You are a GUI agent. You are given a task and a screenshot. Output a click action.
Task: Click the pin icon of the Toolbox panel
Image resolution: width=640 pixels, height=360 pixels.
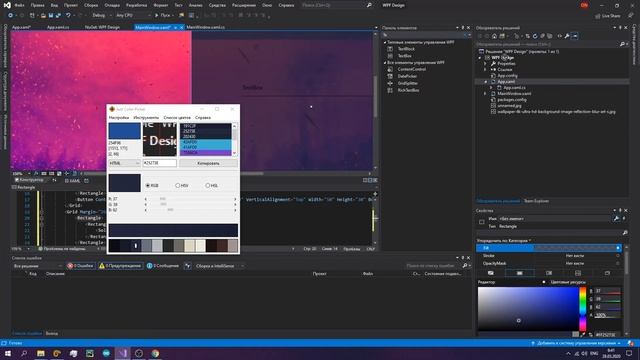tap(462, 28)
